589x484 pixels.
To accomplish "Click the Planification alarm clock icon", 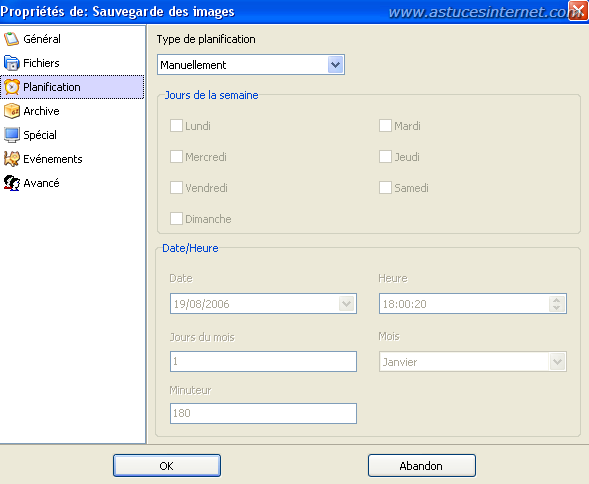I will pos(12,87).
